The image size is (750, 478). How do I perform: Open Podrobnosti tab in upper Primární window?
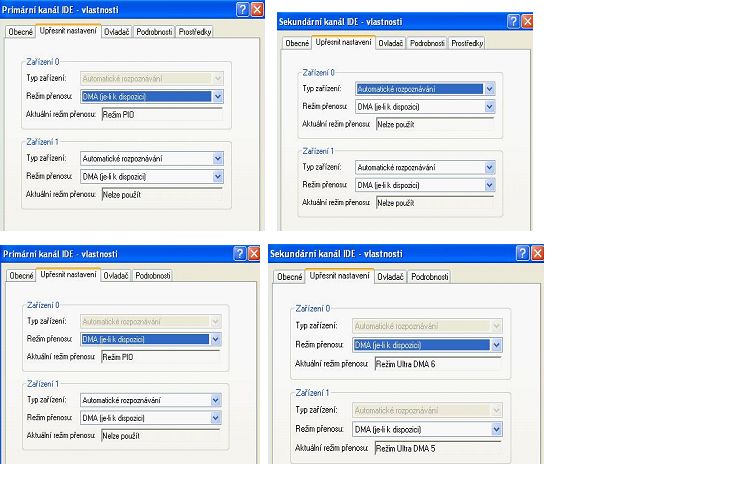154,32
